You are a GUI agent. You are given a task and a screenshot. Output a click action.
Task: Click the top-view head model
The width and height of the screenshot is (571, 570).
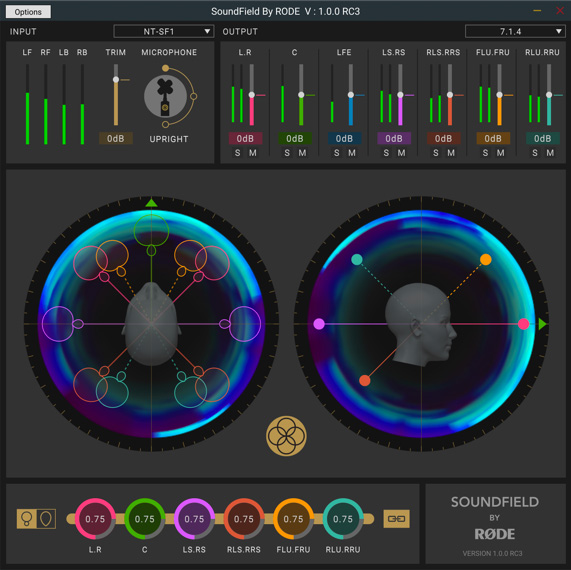coord(151,324)
